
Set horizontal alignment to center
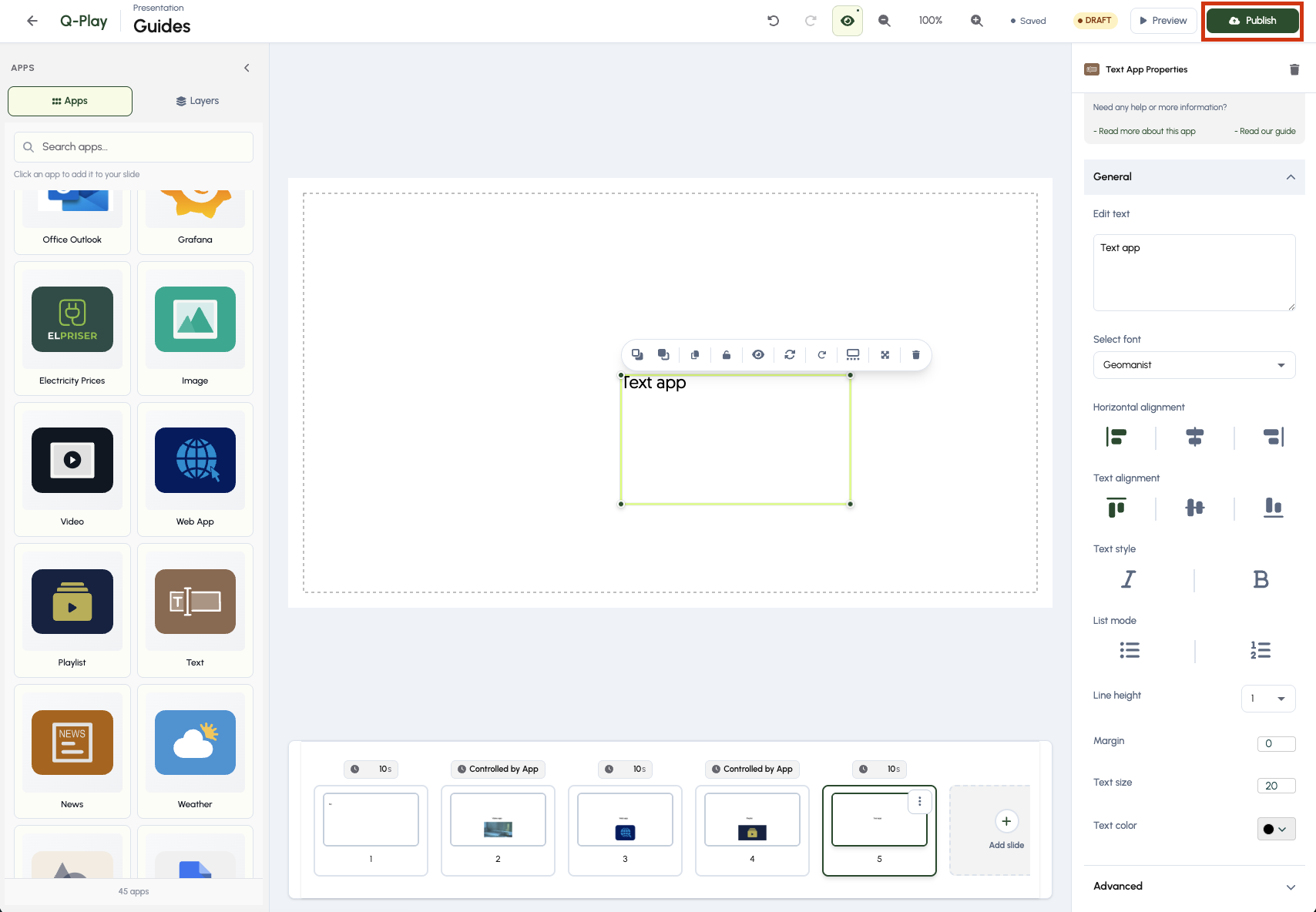1195,437
